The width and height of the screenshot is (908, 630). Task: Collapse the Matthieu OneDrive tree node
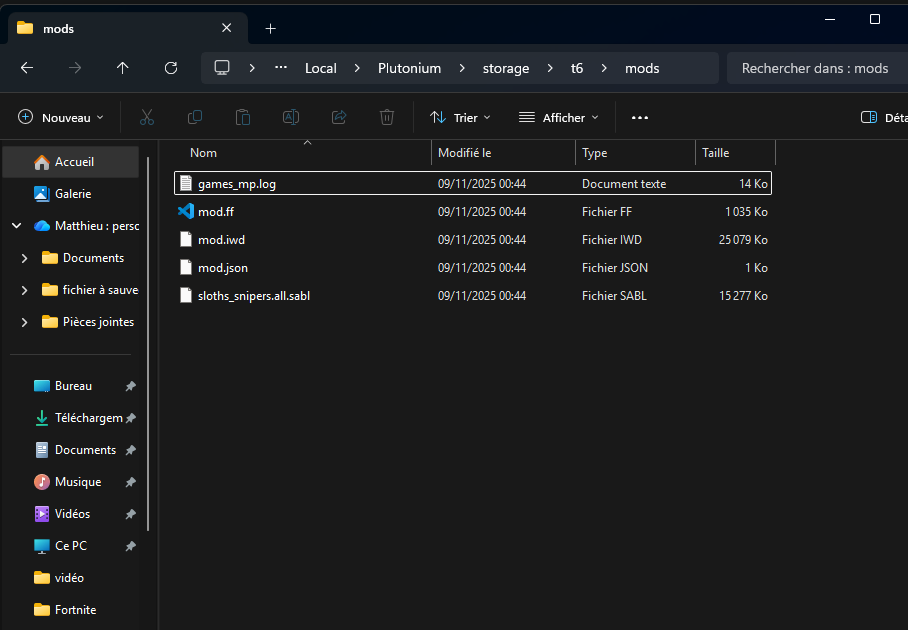point(16,226)
